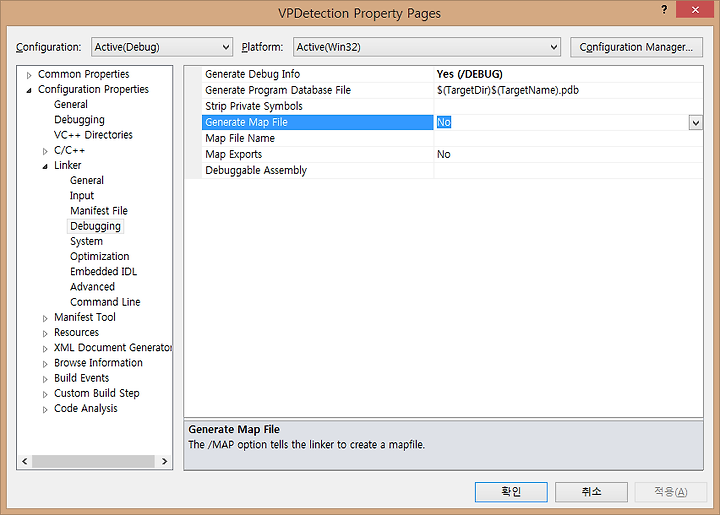Expand the C/C++ tree node
Screen dimensions: 720x515
point(45,151)
